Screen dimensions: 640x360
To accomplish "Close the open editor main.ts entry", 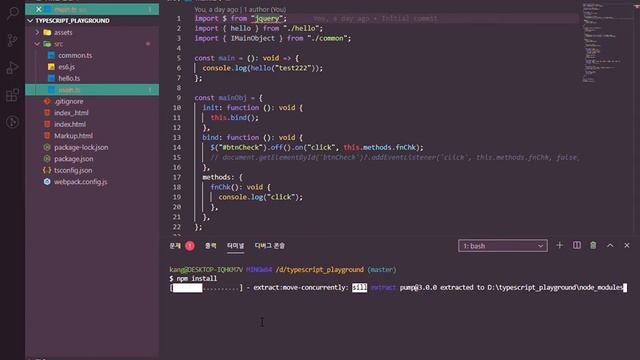I will coord(38,9).
